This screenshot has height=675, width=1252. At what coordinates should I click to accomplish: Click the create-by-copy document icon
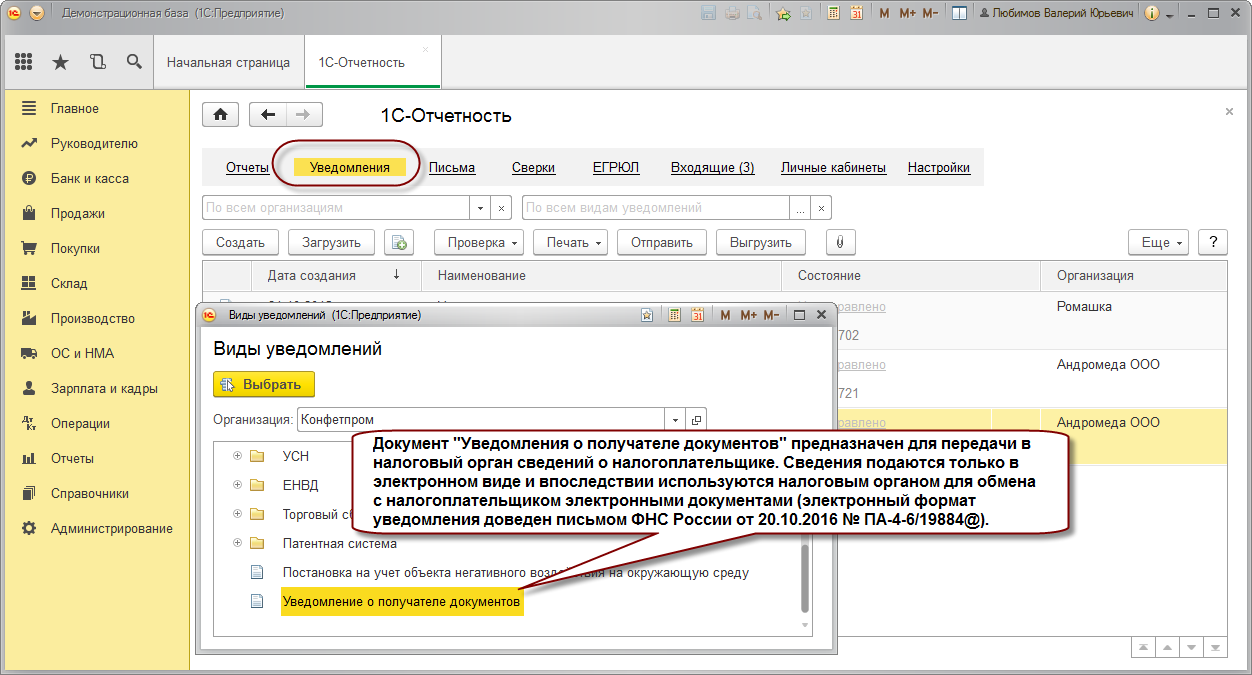click(399, 242)
